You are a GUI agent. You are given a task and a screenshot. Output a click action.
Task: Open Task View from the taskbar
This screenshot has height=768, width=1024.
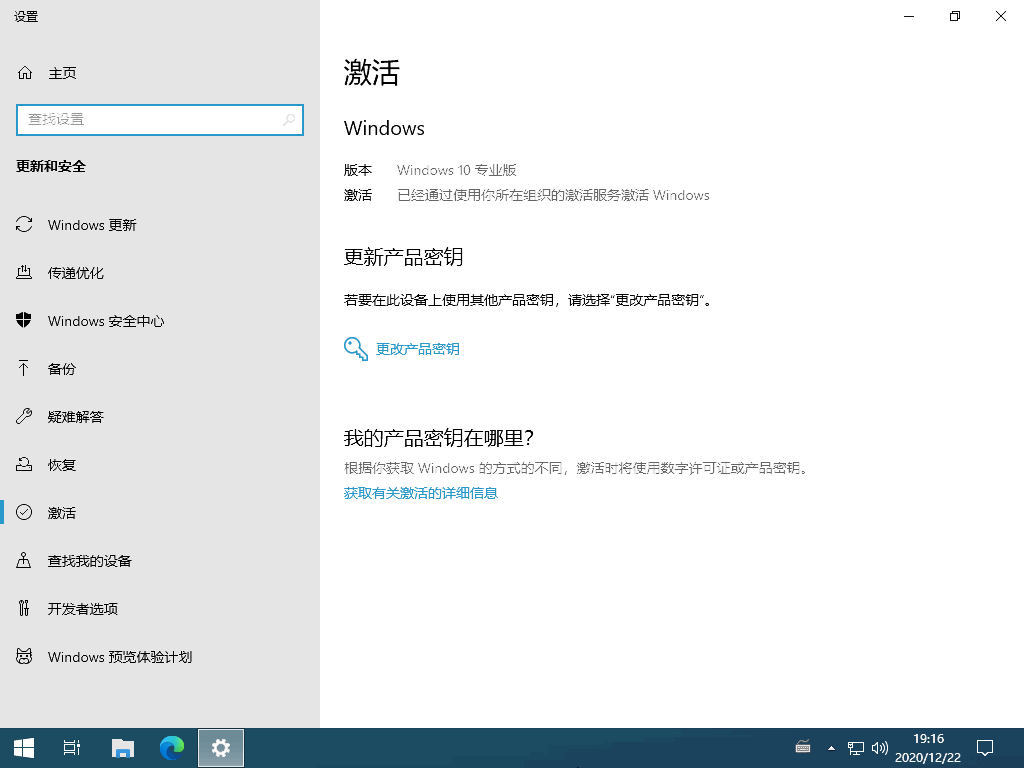click(72, 748)
